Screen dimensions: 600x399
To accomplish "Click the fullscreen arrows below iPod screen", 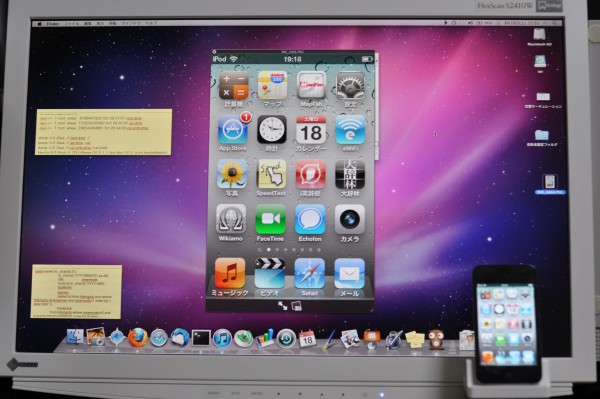I will [282, 306].
